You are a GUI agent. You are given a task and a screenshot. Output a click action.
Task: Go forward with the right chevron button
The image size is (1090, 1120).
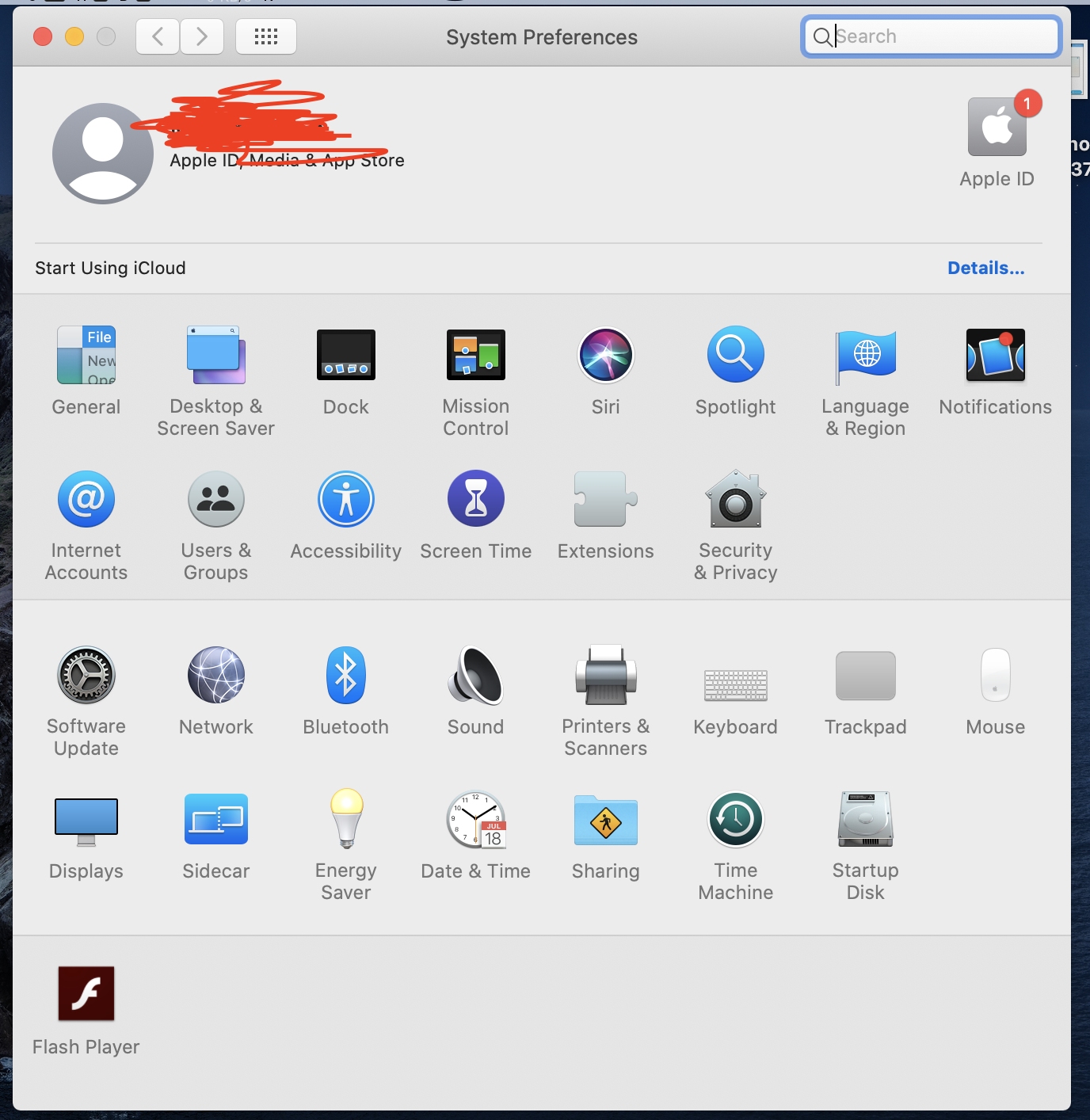202,36
